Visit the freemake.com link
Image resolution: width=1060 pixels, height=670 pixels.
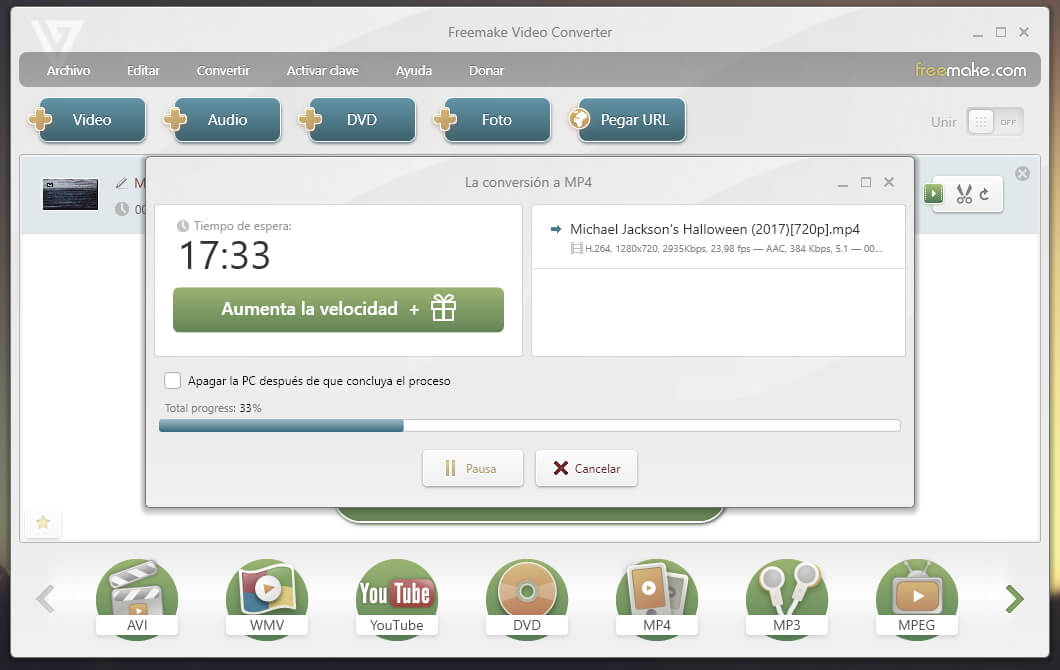click(x=970, y=70)
